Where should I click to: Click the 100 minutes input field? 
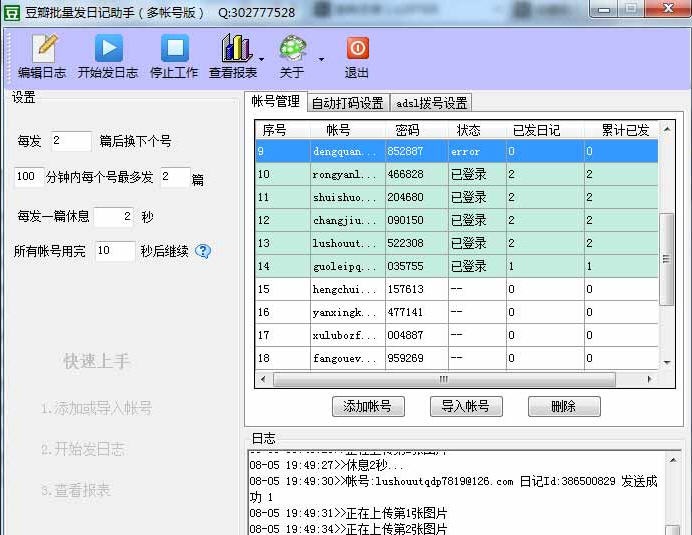coord(29,177)
